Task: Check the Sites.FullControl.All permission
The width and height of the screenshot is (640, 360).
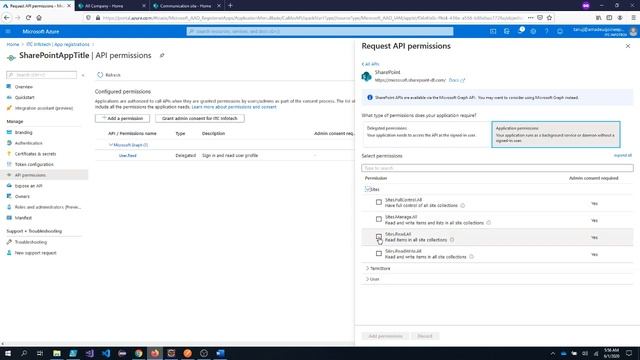Action: point(379,202)
